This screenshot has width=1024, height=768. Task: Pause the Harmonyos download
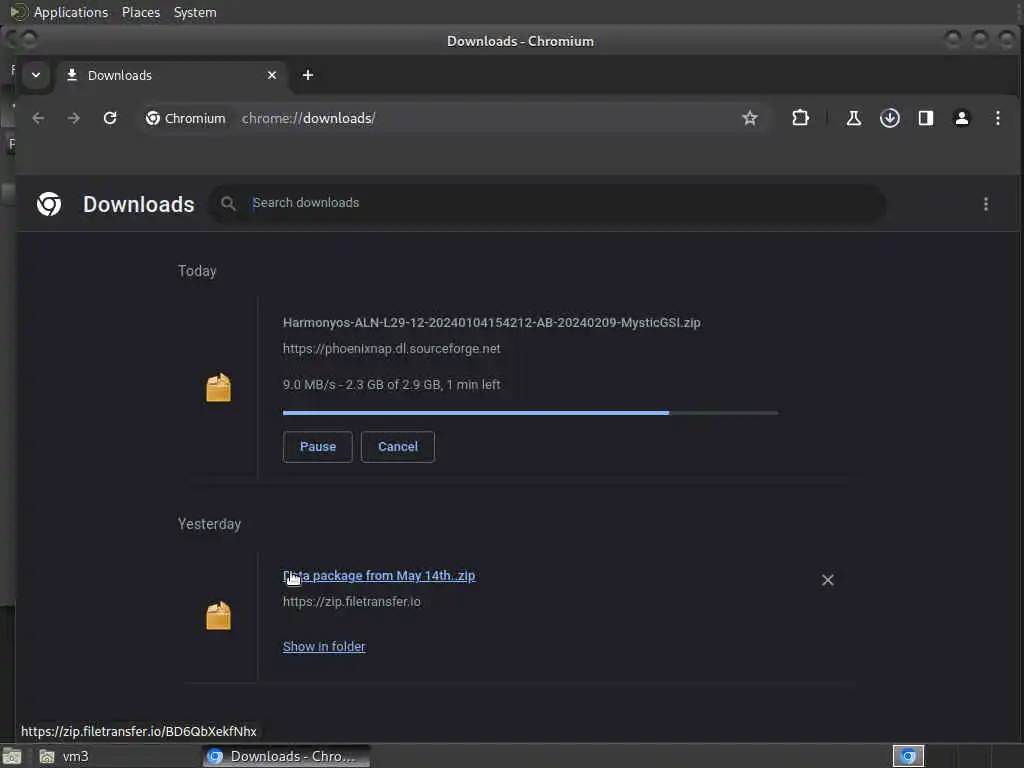click(x=317, y=447)
